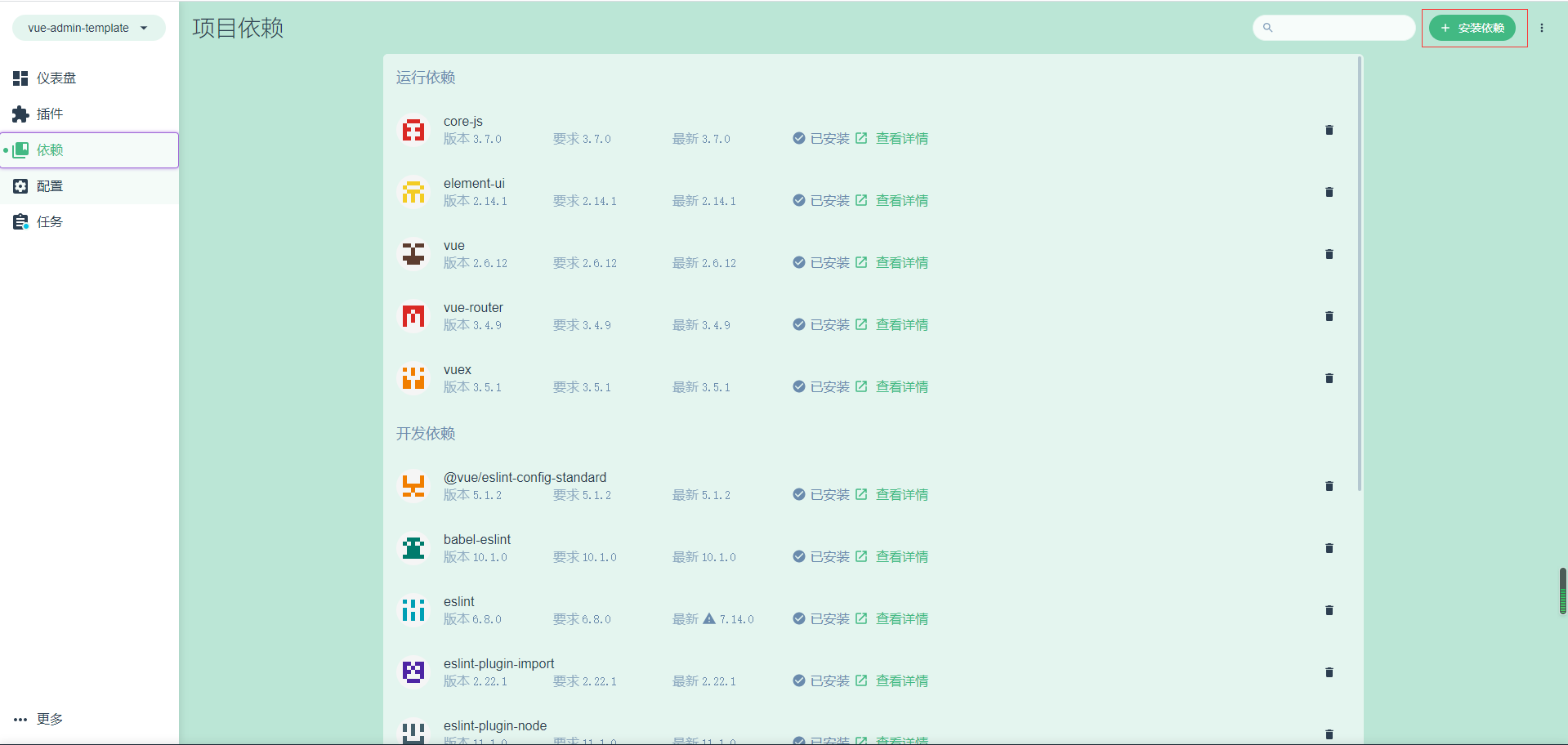Click the eslint-plugin-node avatar
1568x745 pixels.
pyautogui.click(x=413, y=733)
